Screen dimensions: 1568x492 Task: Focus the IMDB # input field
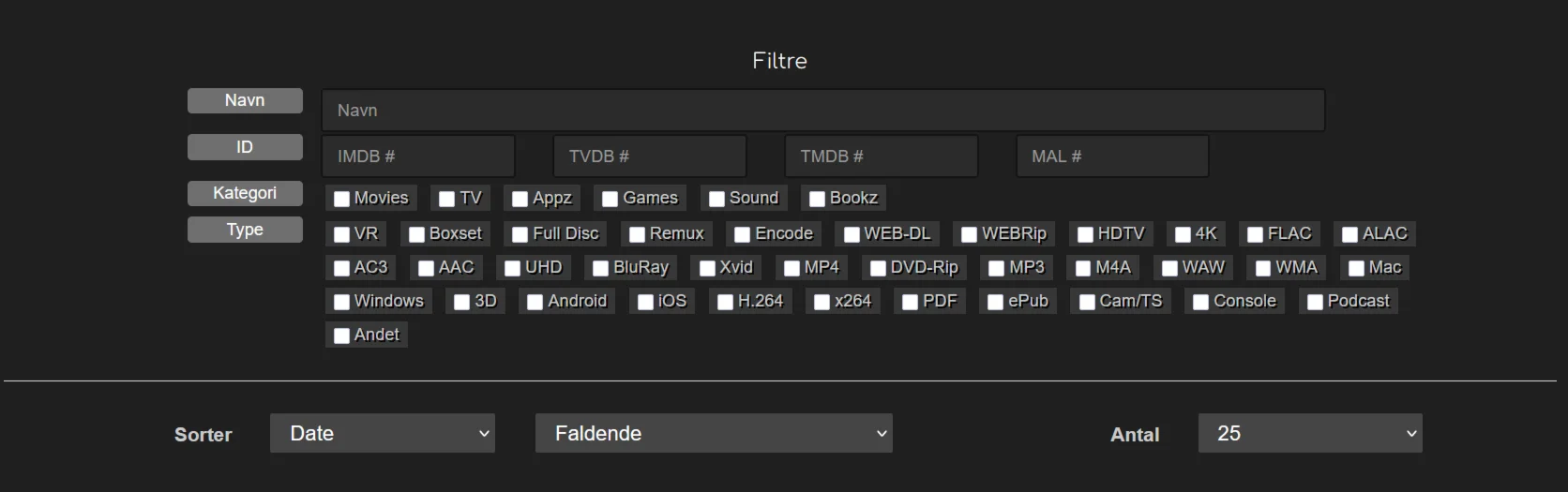click(418, 157)
